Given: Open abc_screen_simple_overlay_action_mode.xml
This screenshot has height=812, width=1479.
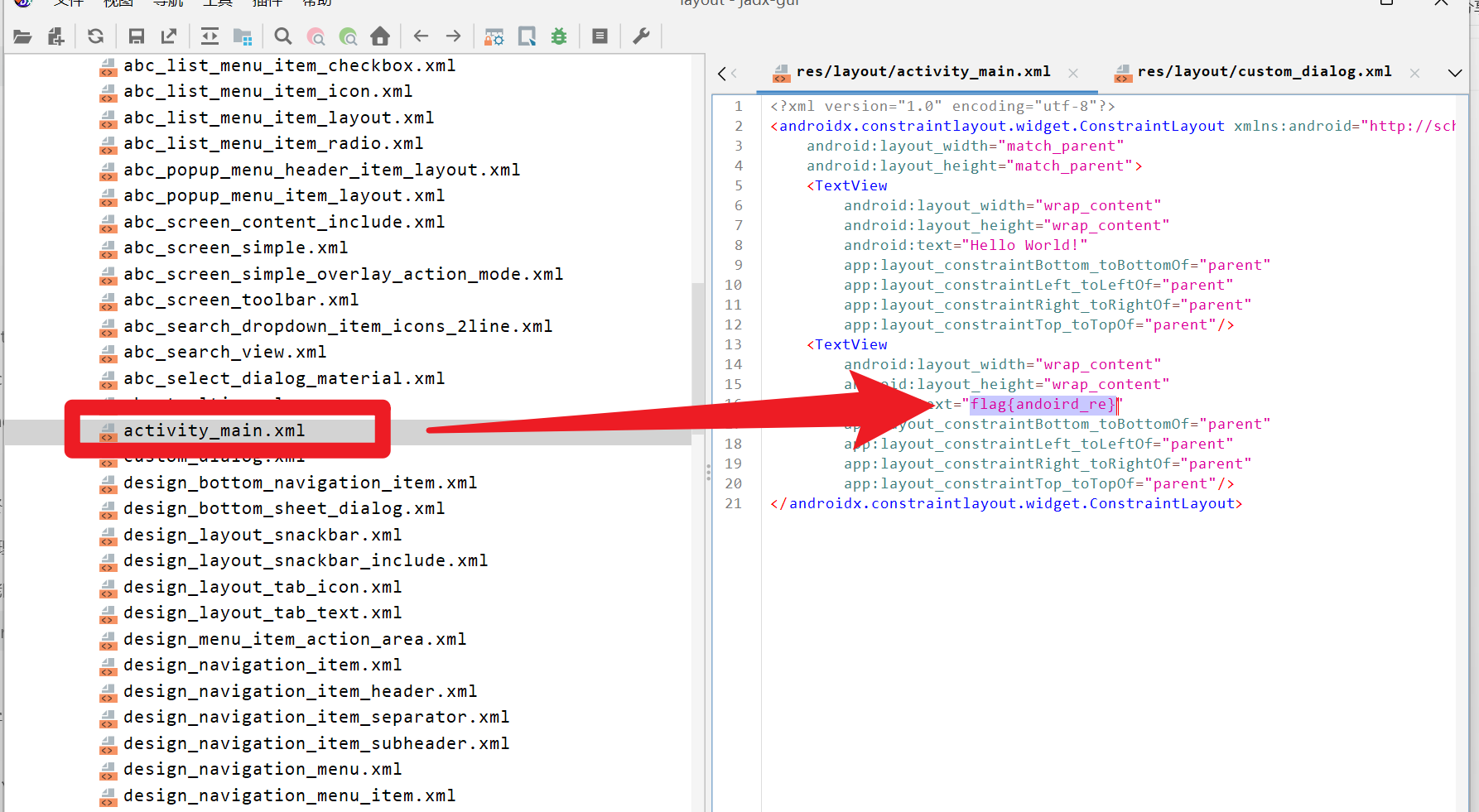Looking at the screenshot, I should tap(343, 274).
